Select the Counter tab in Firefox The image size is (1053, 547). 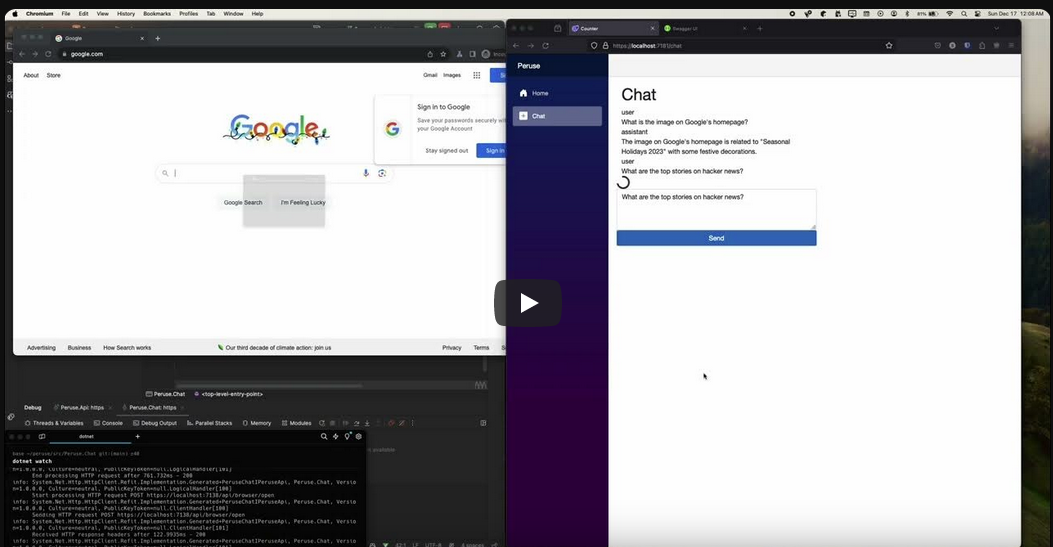[x=612, y=29]
